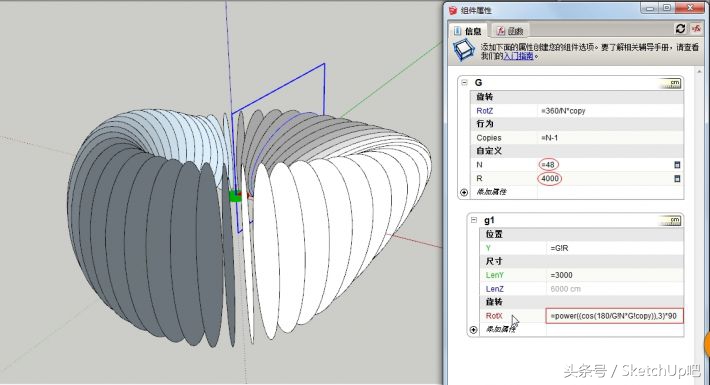Open the 入门指南 link
710x385 pixels.
tap(518, 56)
